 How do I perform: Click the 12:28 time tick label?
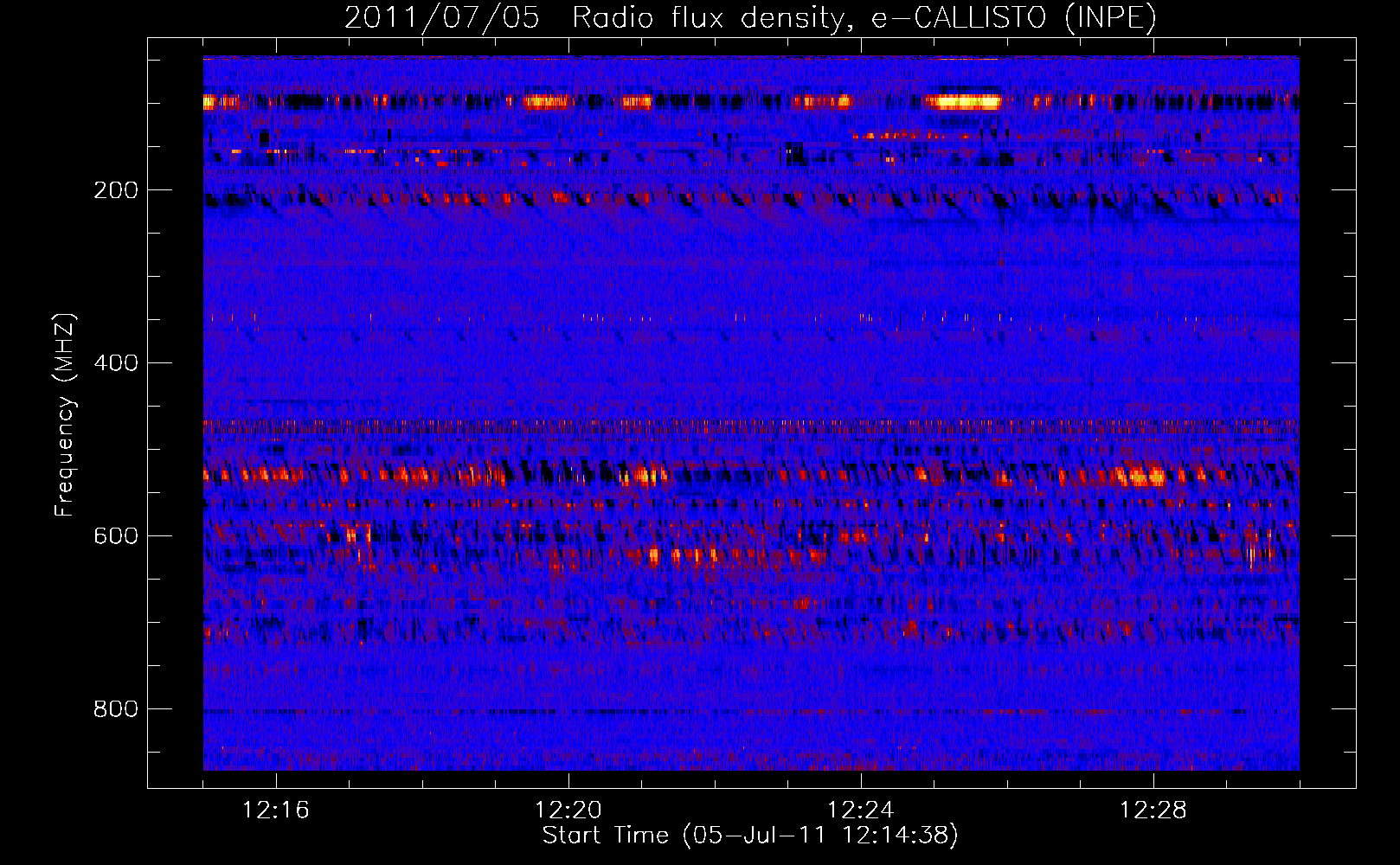pyautogui.click(x=1153, y=811)
